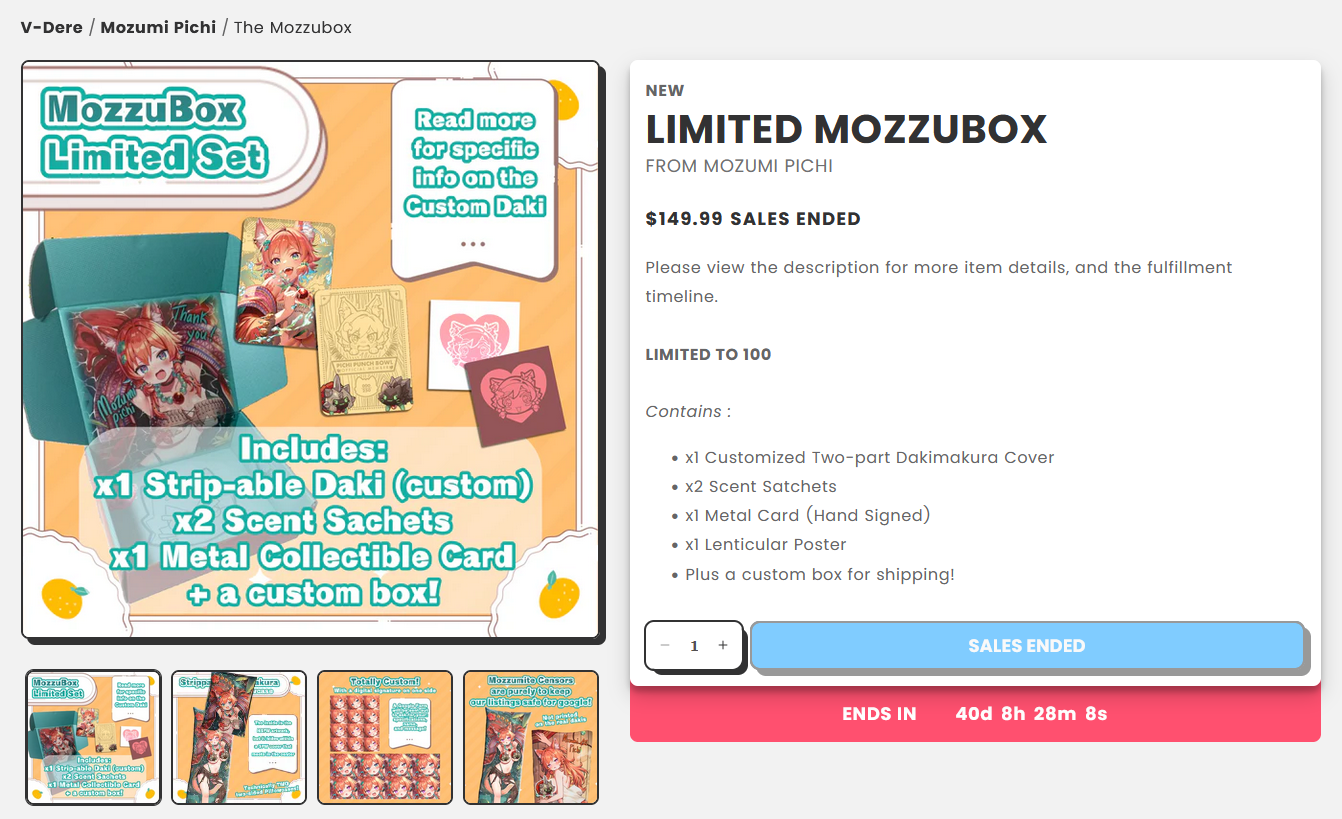
Task: Open the main MozzuBox product image
Action: (310, 350)
